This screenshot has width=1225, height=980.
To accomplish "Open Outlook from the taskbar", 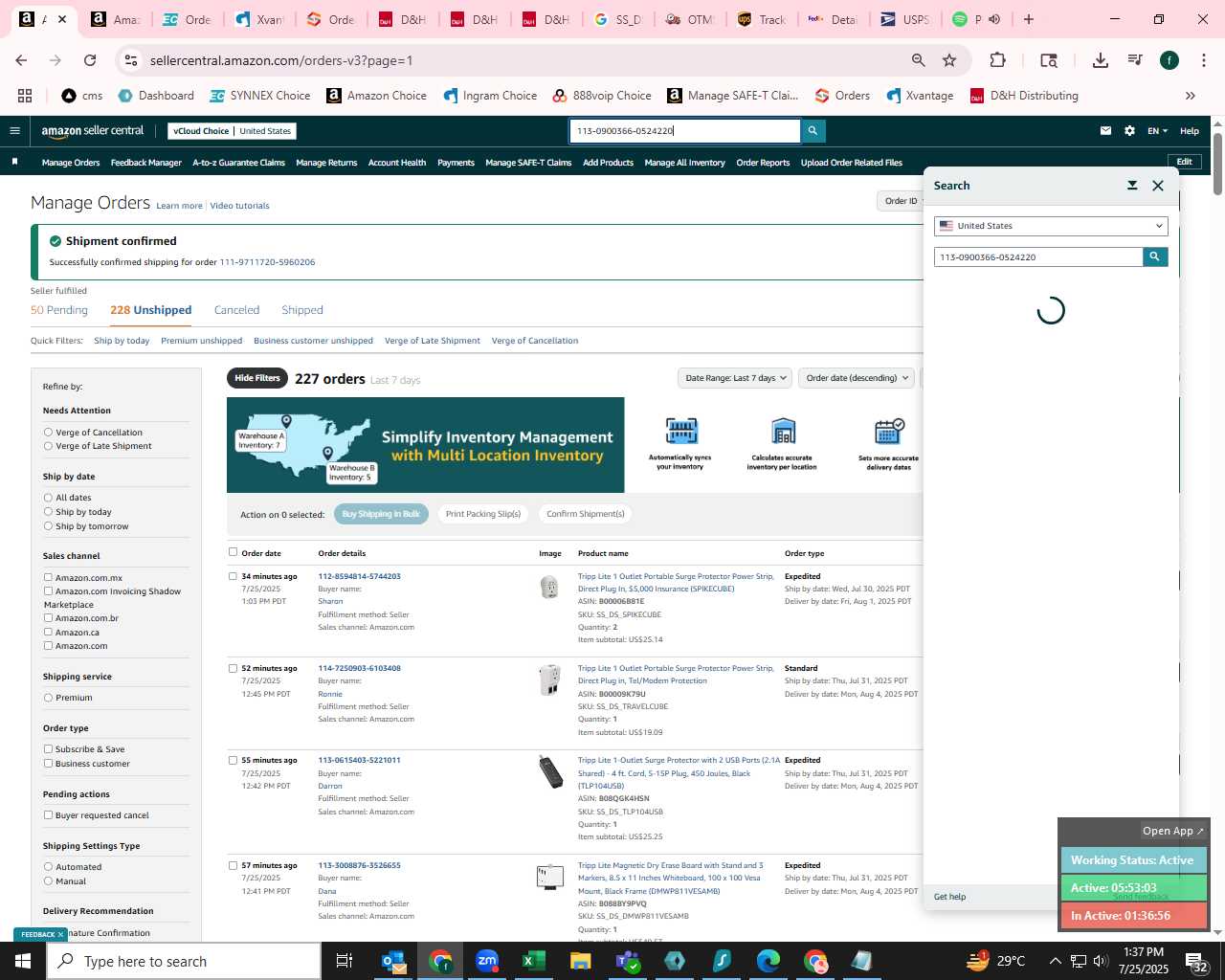I will pyautogui.click(x=393, y=961).
